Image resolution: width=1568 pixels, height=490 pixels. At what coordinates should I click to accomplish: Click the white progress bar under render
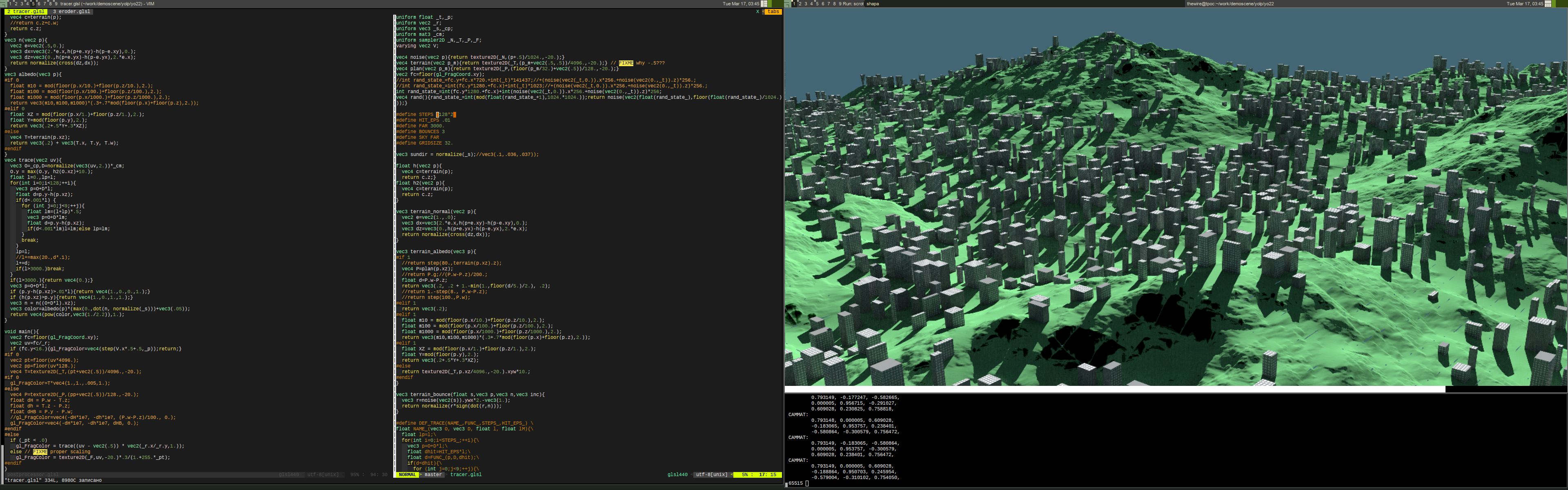tap(1114, 389)
